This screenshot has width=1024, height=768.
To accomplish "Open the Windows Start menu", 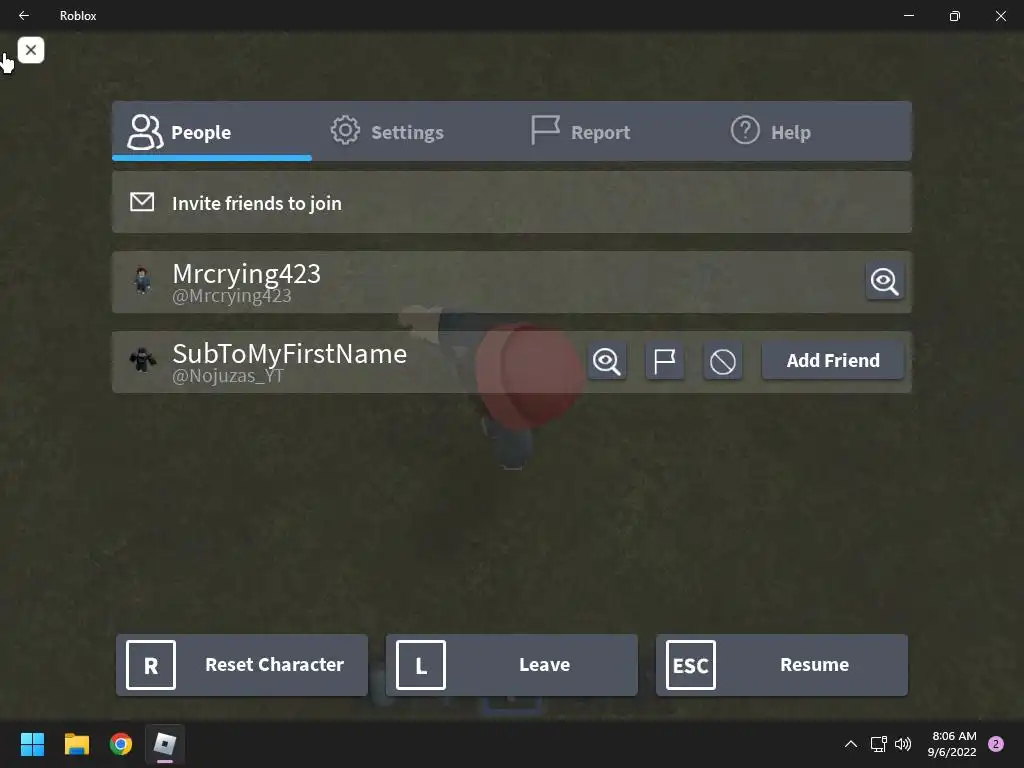I will (32, 744).
